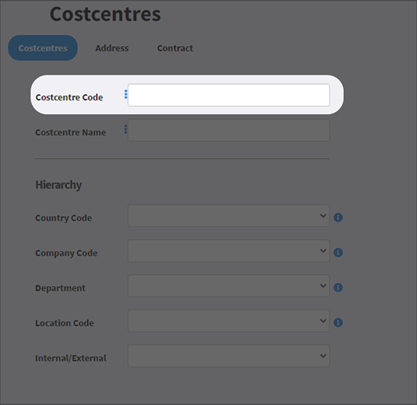Click the dots icon beside Costcentre Code
The height and width of the screenshot is (405, 417).
click(126, 94)
